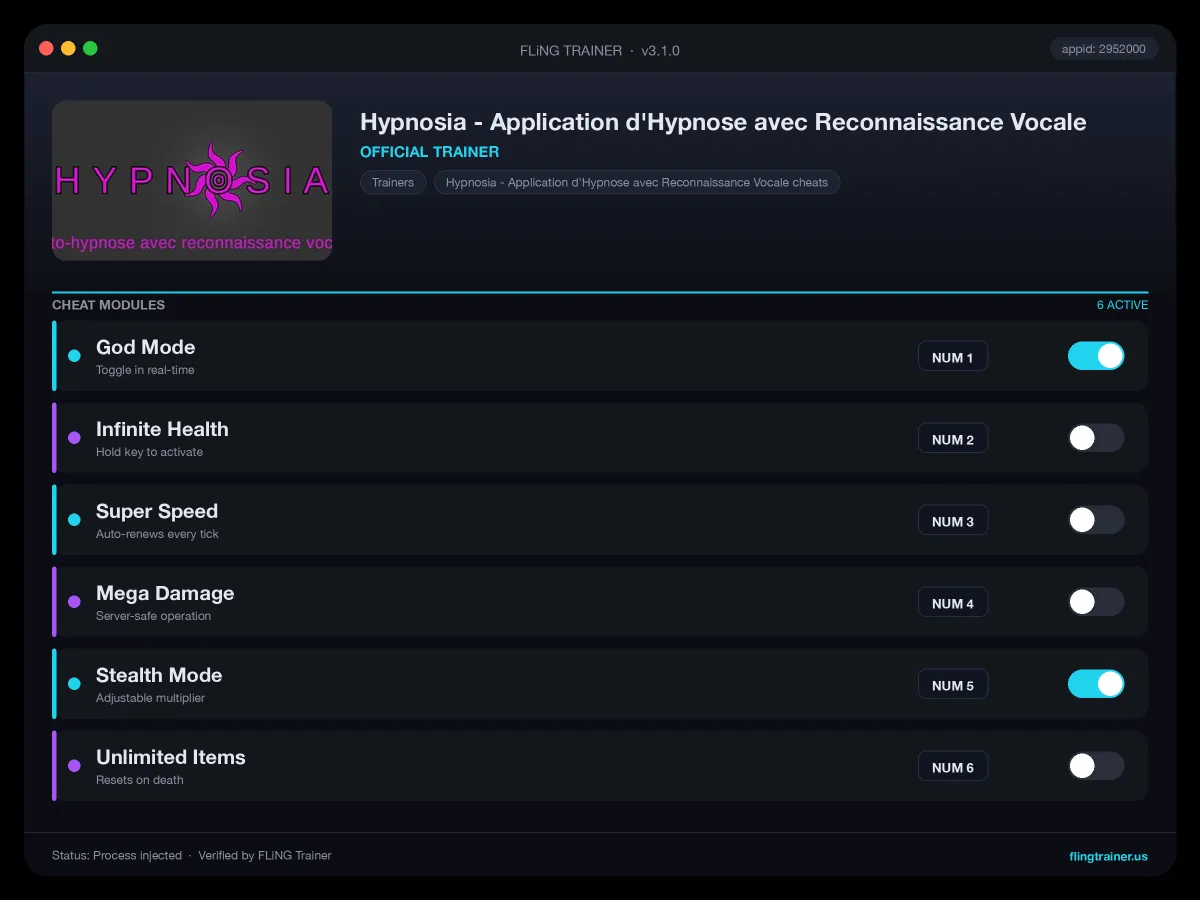
Task: Click the purple dot beside Mega Damage
Action: click(74, 602)
